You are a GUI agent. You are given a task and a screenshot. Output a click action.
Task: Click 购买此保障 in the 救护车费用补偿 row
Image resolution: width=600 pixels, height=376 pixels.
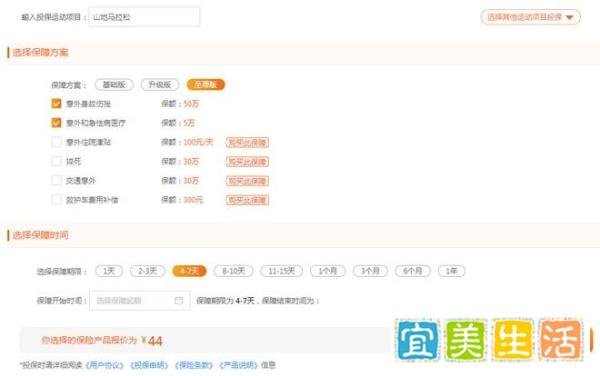247,200
